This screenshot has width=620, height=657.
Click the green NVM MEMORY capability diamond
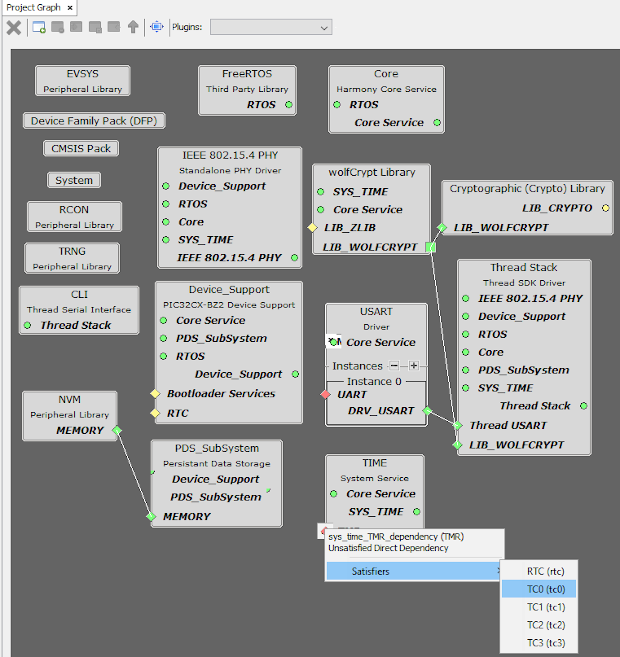(117, 431)
